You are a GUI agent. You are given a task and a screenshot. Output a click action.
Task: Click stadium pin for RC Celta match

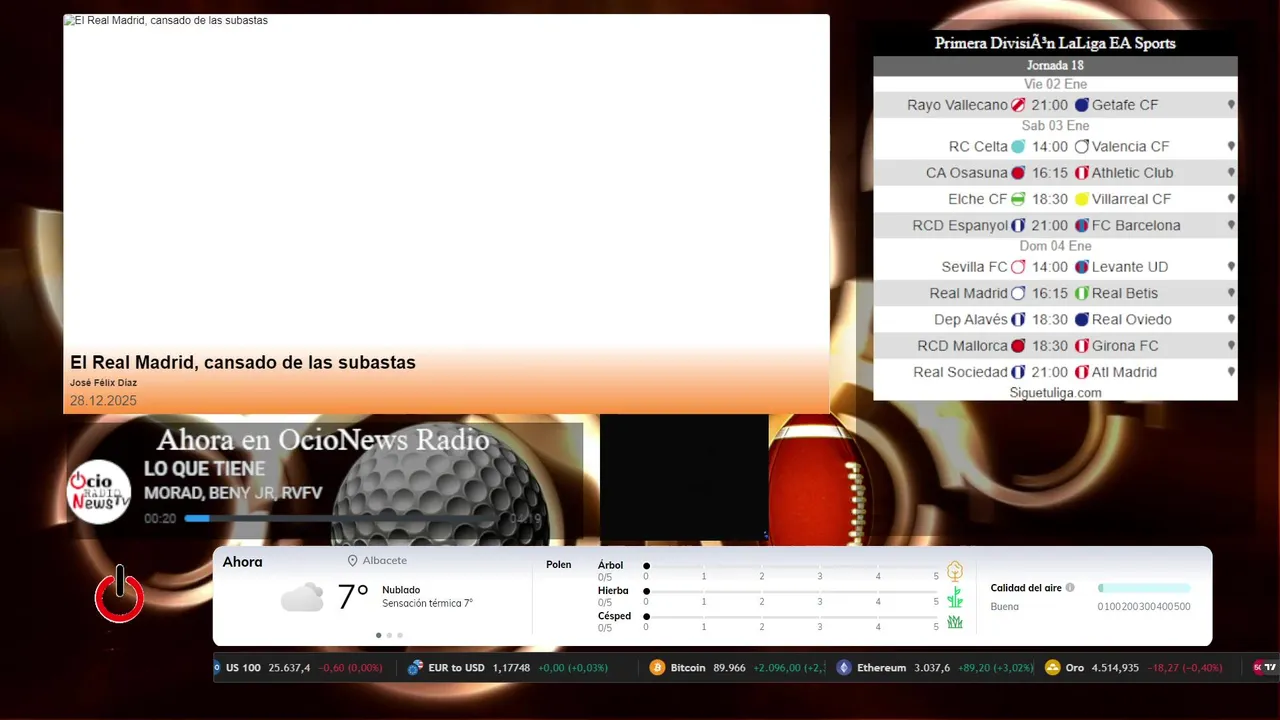tap(1231, 146)
